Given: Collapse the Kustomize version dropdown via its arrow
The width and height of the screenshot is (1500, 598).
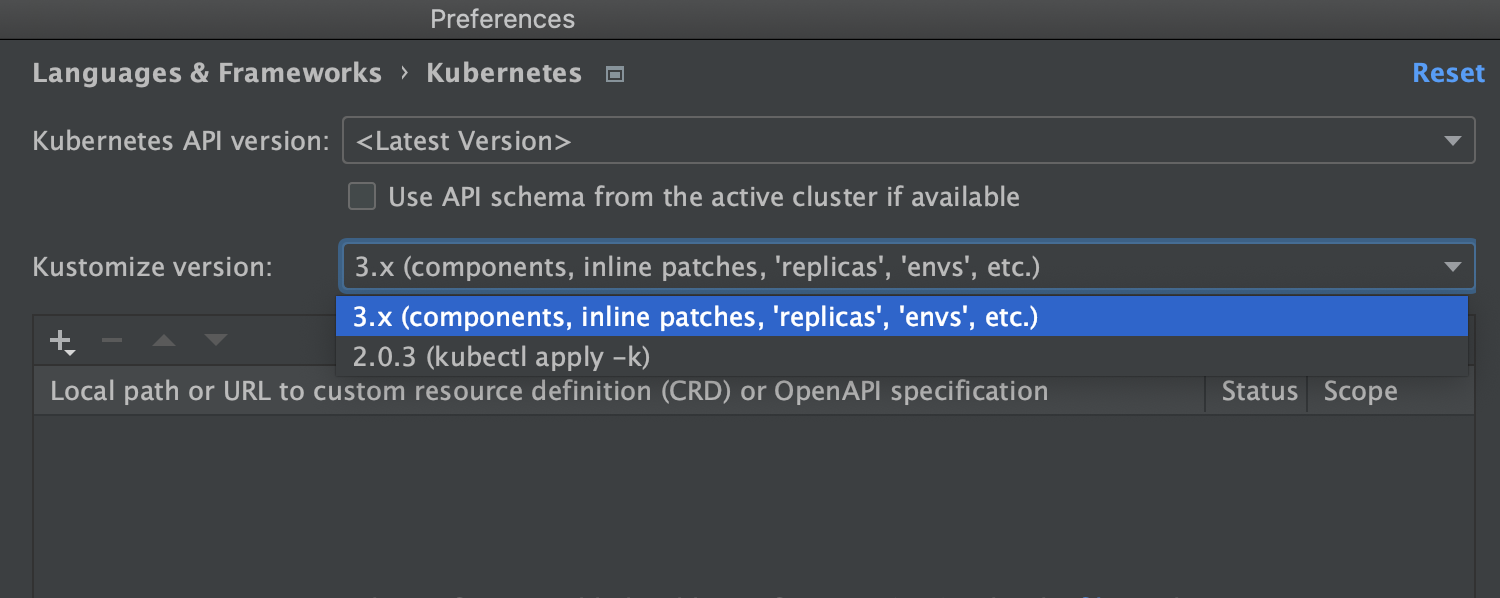Looking at the screenshot, I should click(x=1453, y=267).
